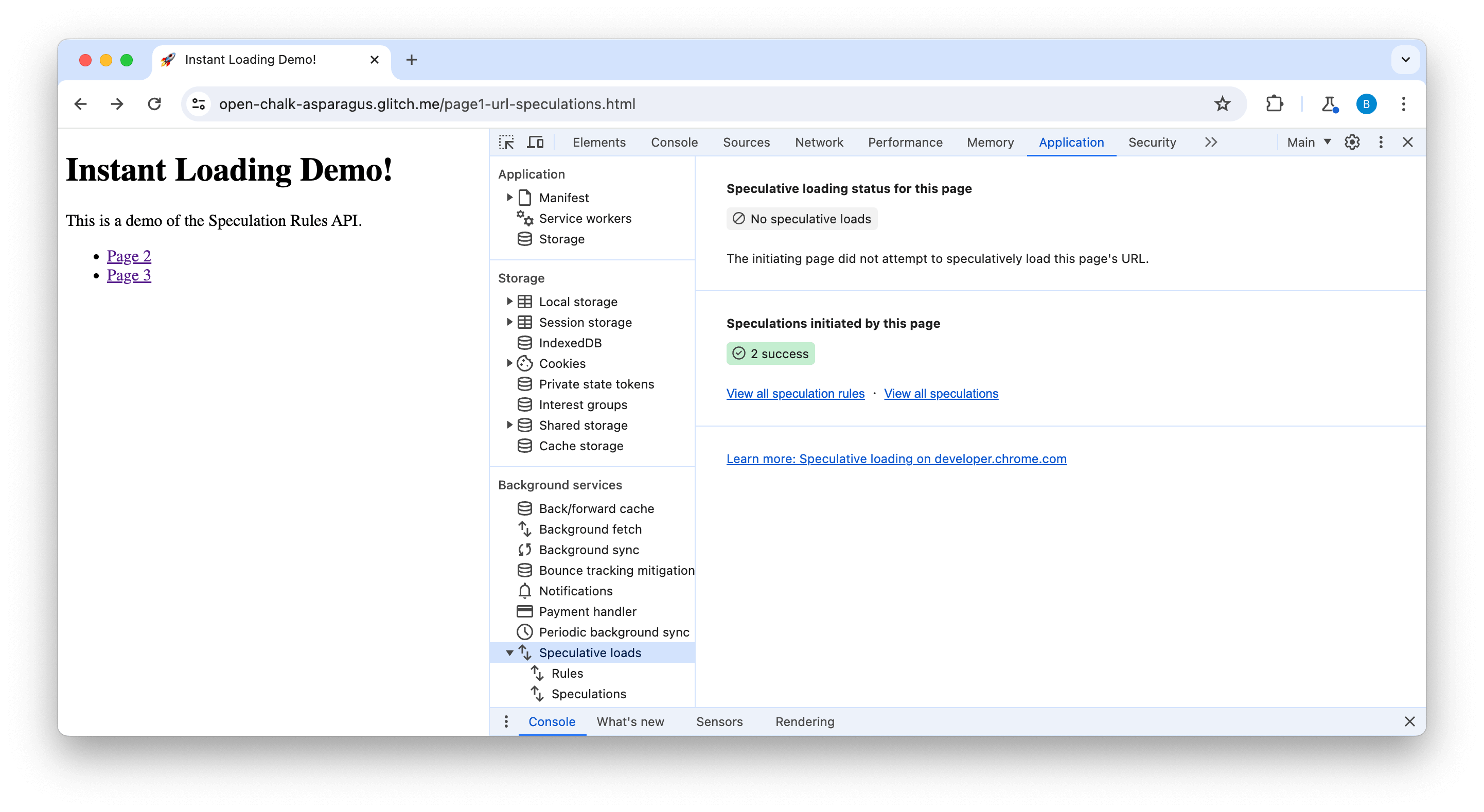
Task: Click the Page 2 link on page
Action: click(128, 256)
